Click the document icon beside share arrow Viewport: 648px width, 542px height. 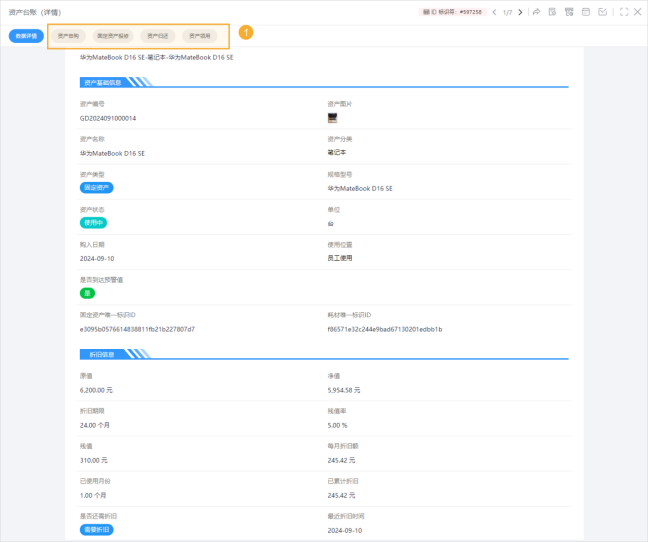click(x=552, y=12)
